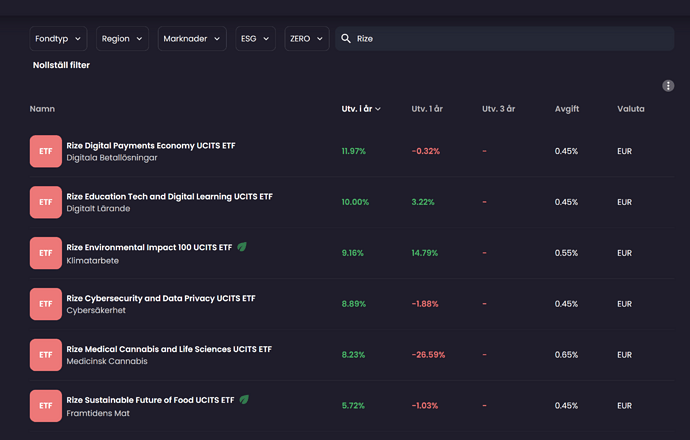Click 0.45% fee in Digital Payments row

pos(566,151)
